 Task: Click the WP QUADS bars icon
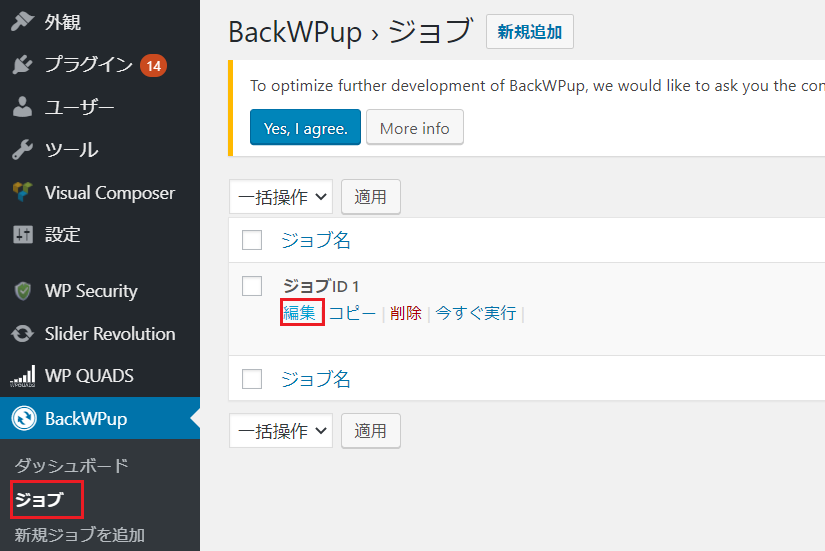point(23,377)
